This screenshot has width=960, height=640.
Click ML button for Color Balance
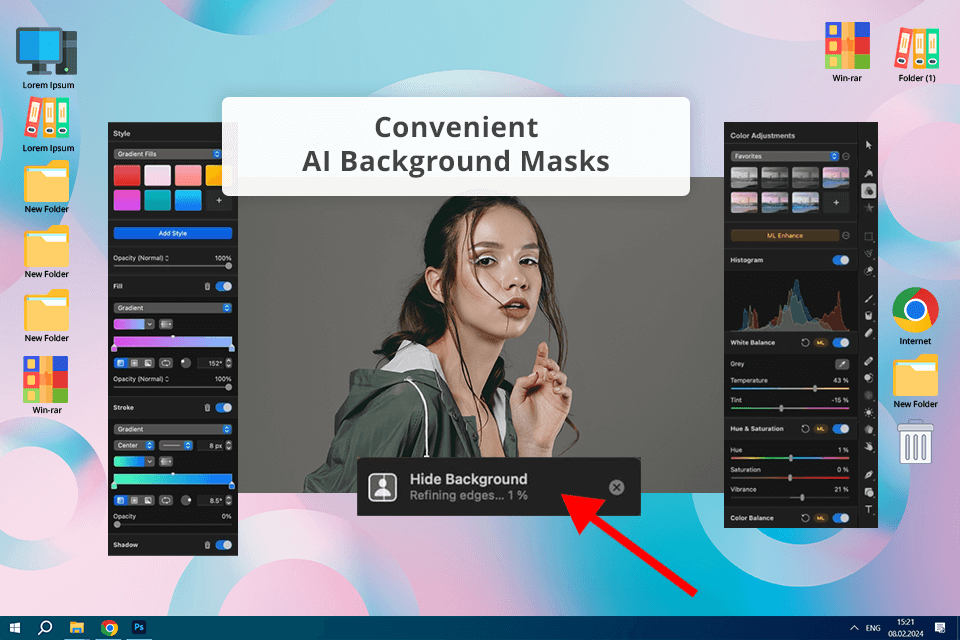click(x=821, y=518)
